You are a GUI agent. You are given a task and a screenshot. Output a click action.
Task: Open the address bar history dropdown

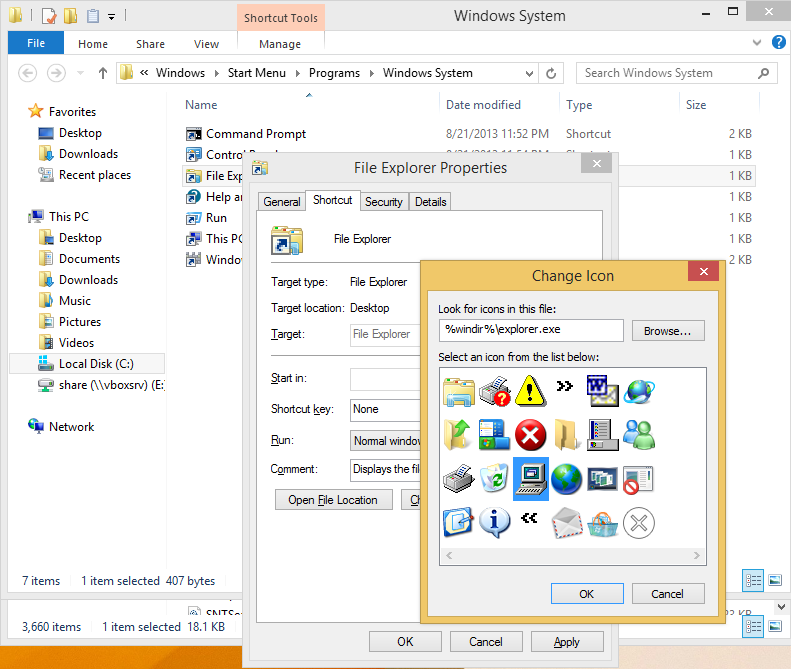point(529,73)
